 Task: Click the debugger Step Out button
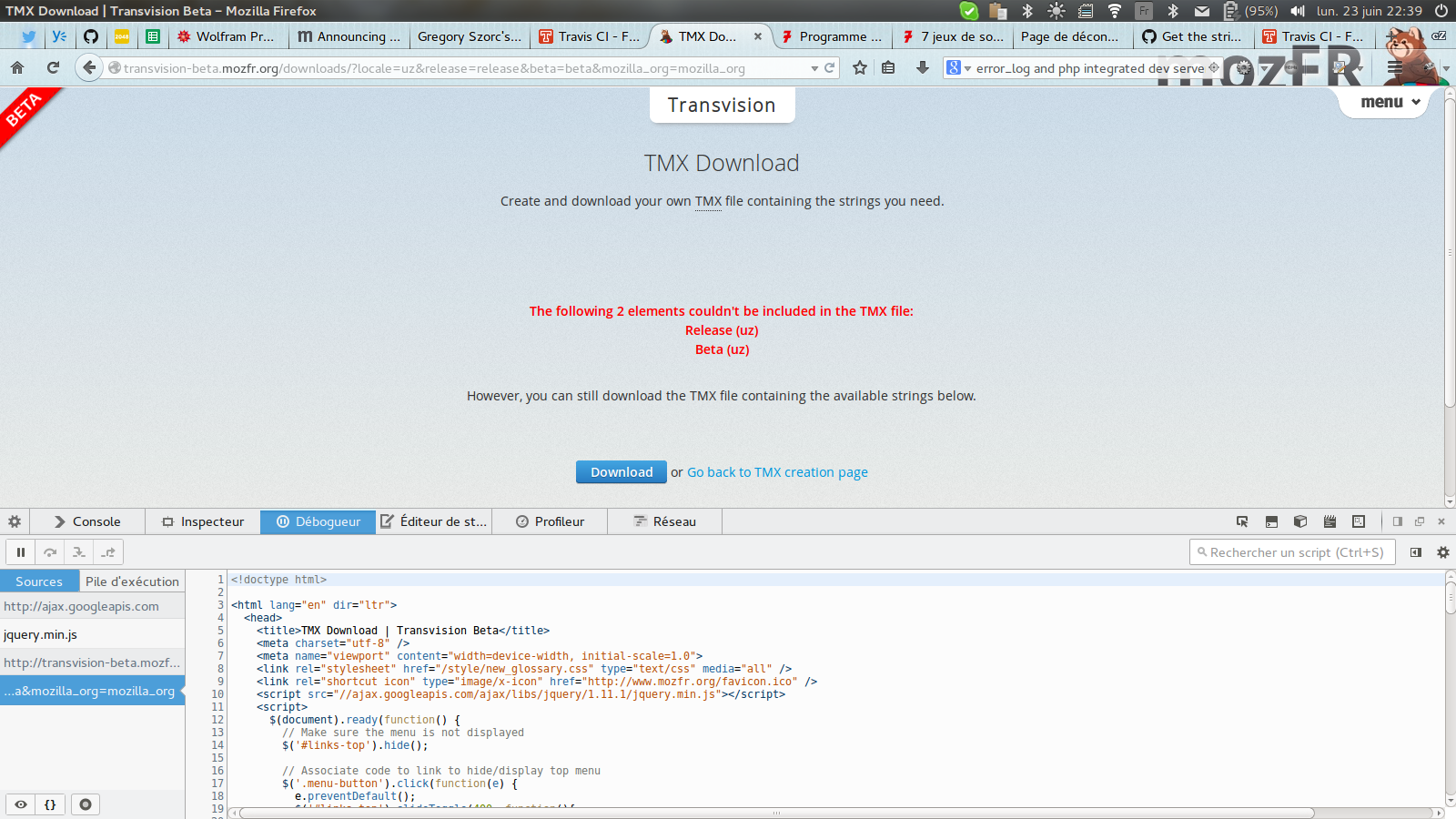click(108, 552)
